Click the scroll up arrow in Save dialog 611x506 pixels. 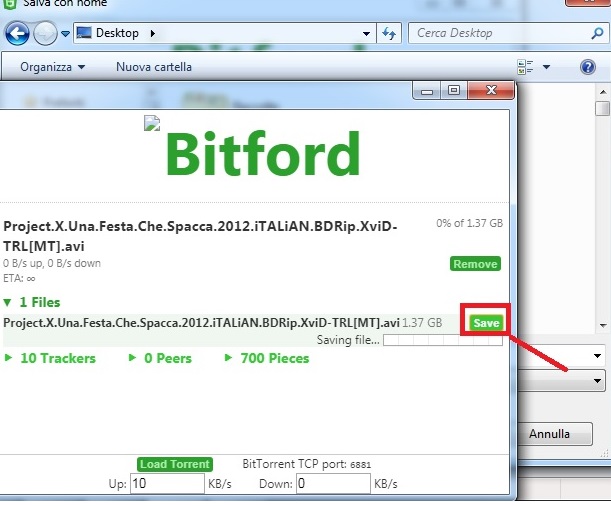[603, 92]
